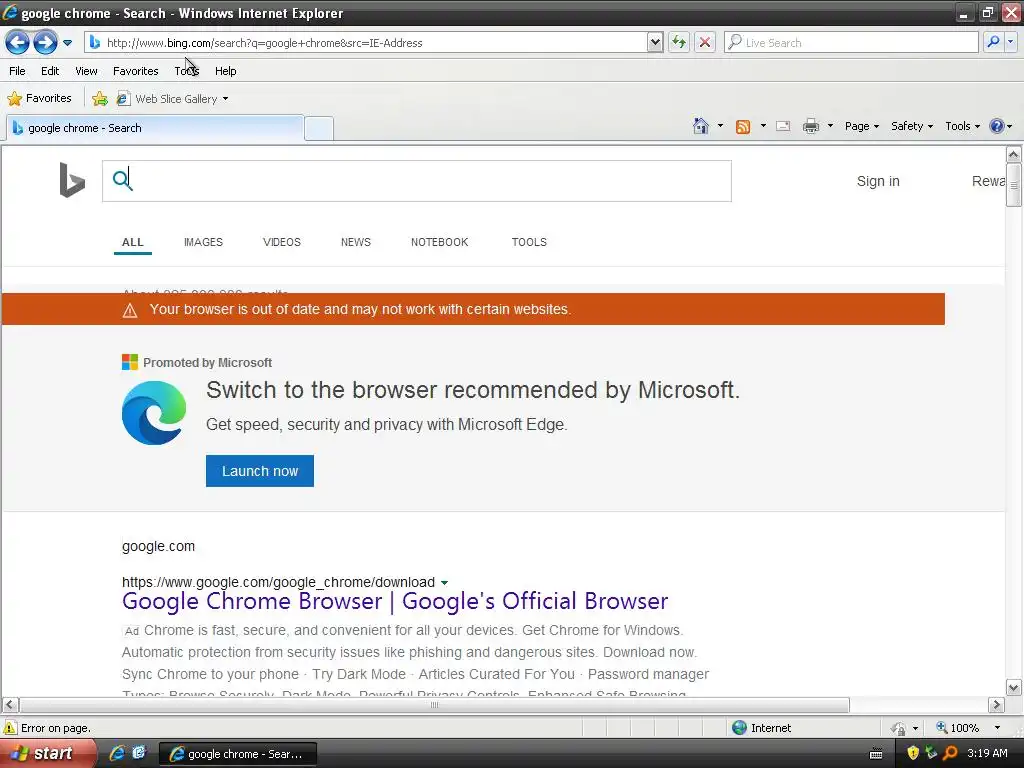
Task: Expand the Print options dropdown arrow
Action: tap(830, 126)
